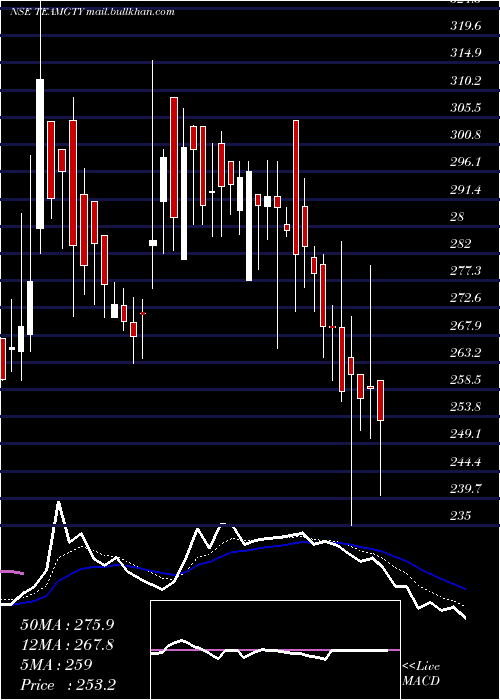Select the 244.4 price axis label
500x700 pixels.
pyautogui.click(x=466, y=462)
